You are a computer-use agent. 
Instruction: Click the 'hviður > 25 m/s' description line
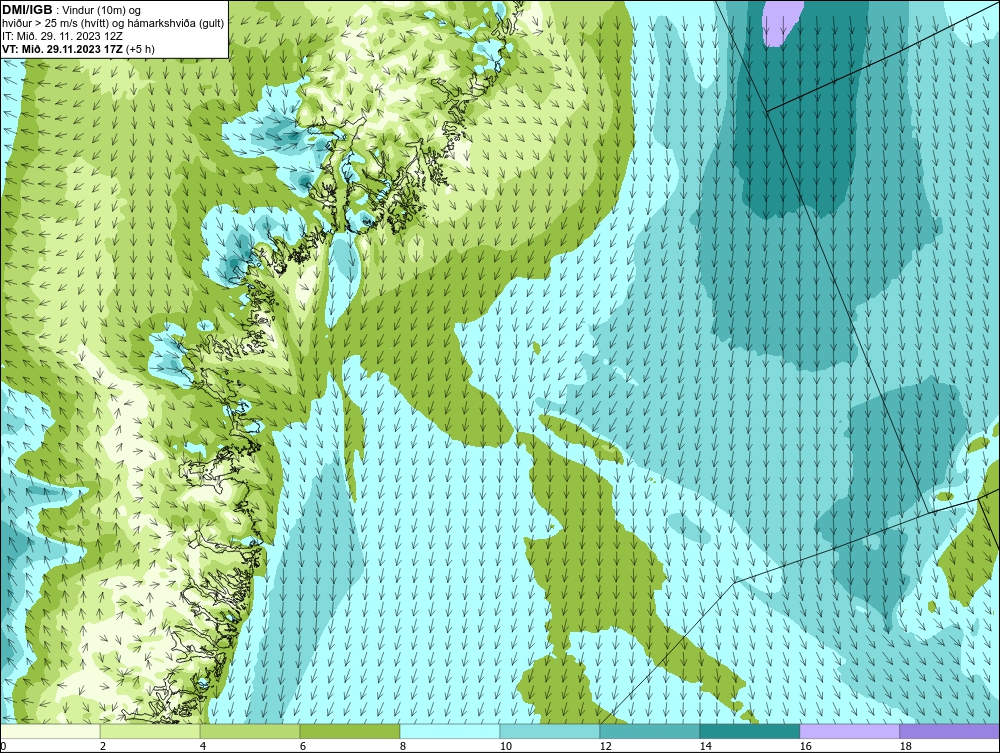coord(113,23)
